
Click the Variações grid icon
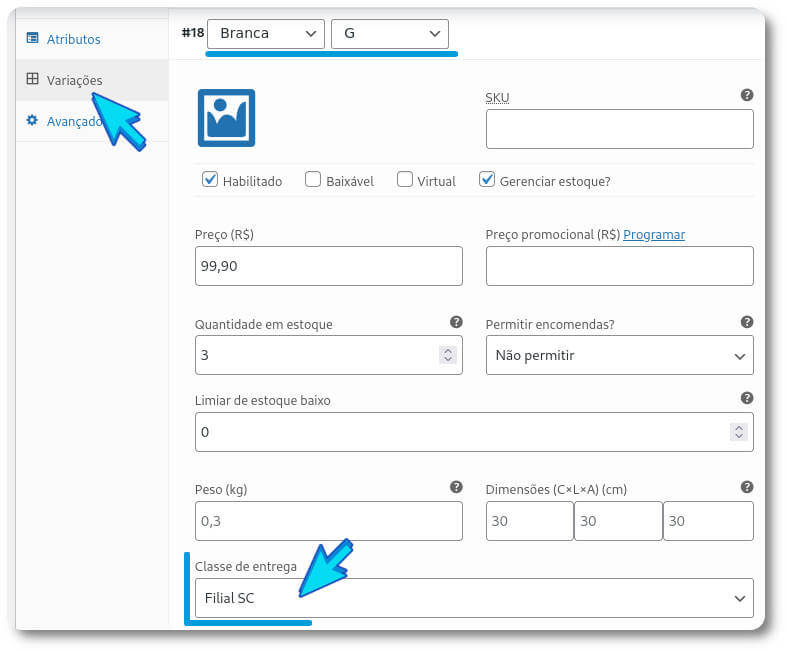[32, 78]
